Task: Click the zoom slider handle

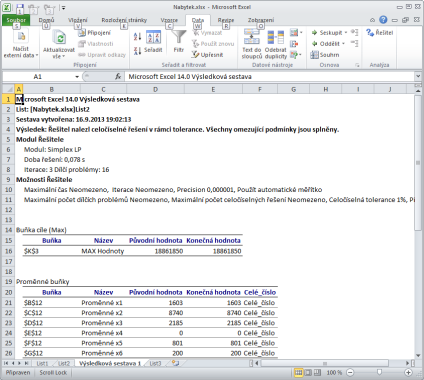Action: tap(379, 372)
